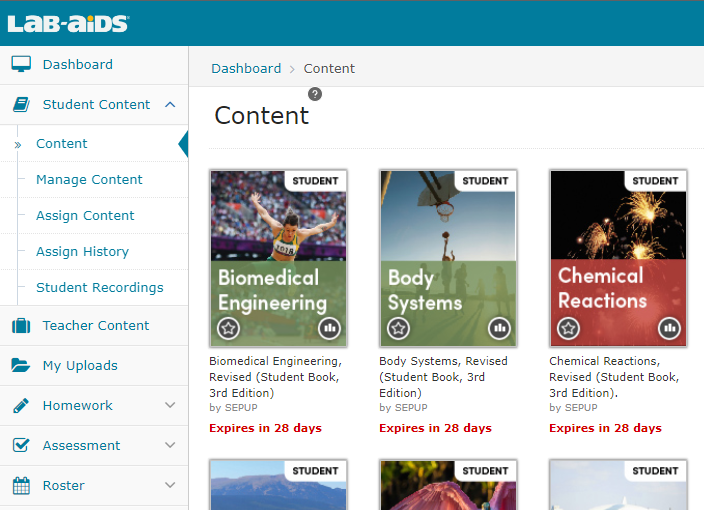Expand the Assessment menu chevron
Viewport: 704px width, 510px height.
coord(170,446)
